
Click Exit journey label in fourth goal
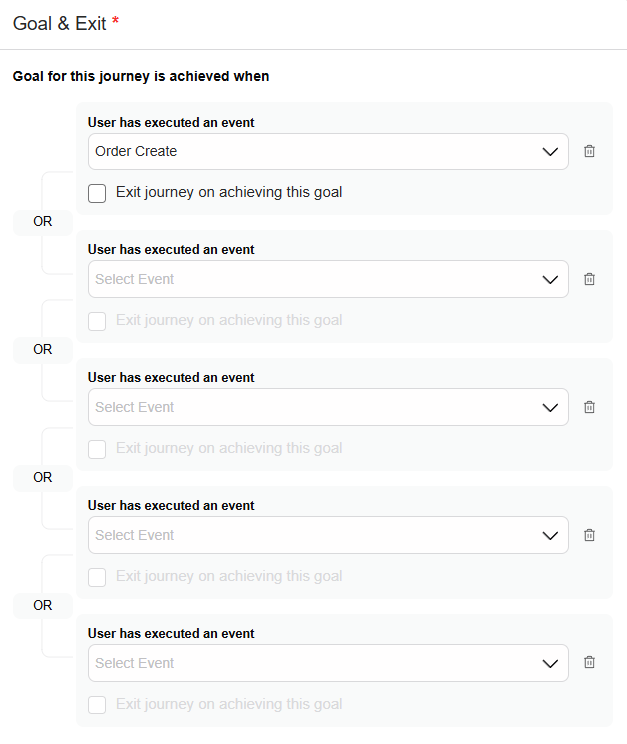tap(229, 576)
